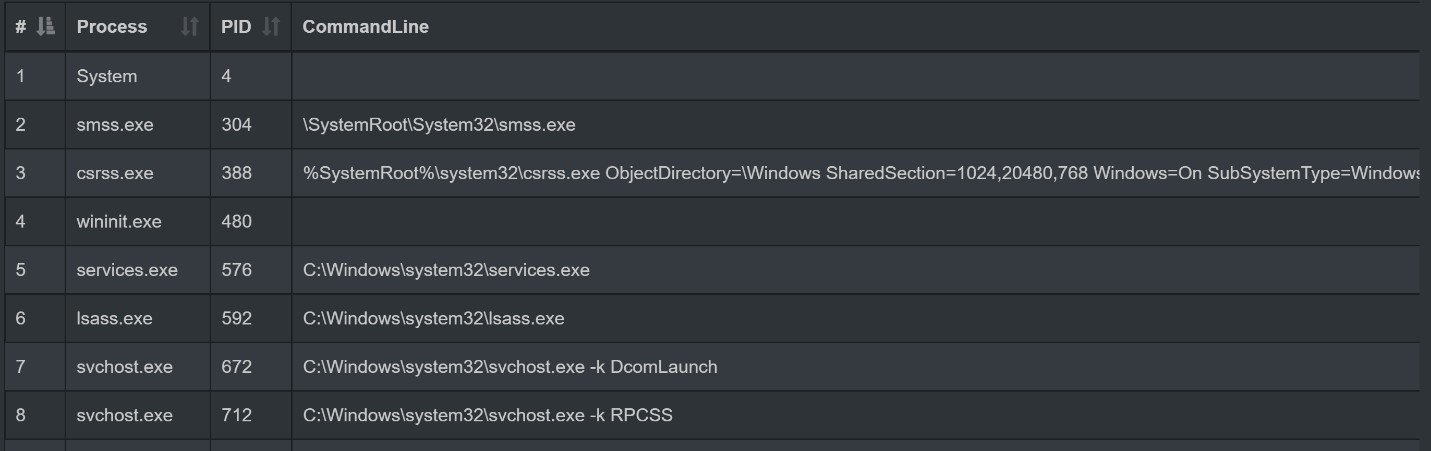Click PID value 576
The width and height of the screenshot is (1431, 451).
pos(237,270)
